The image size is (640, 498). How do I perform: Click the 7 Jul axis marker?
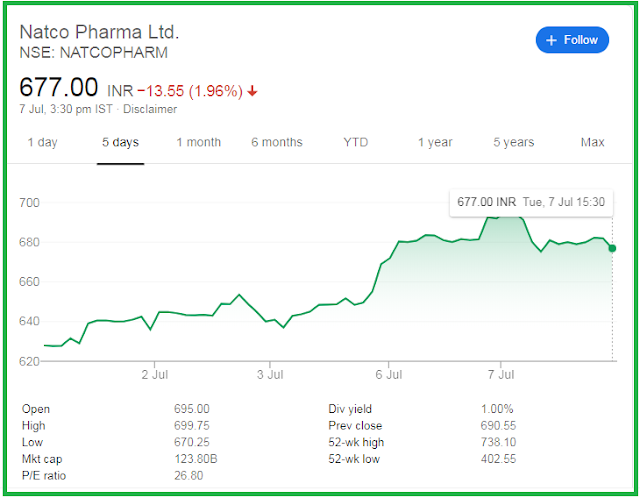click(x=501, y=375)
